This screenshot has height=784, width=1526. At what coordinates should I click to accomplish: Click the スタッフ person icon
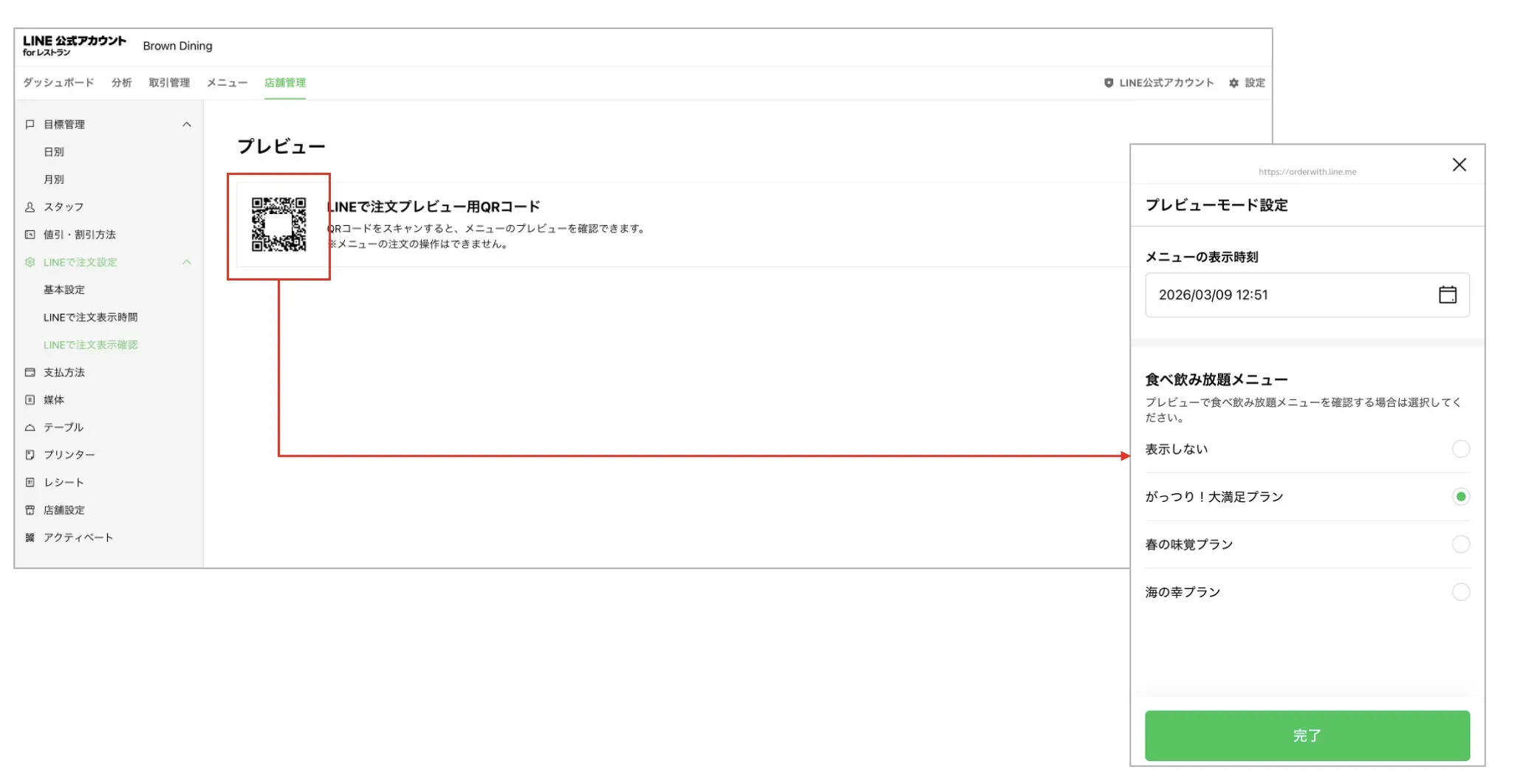(x=30, y=207)
